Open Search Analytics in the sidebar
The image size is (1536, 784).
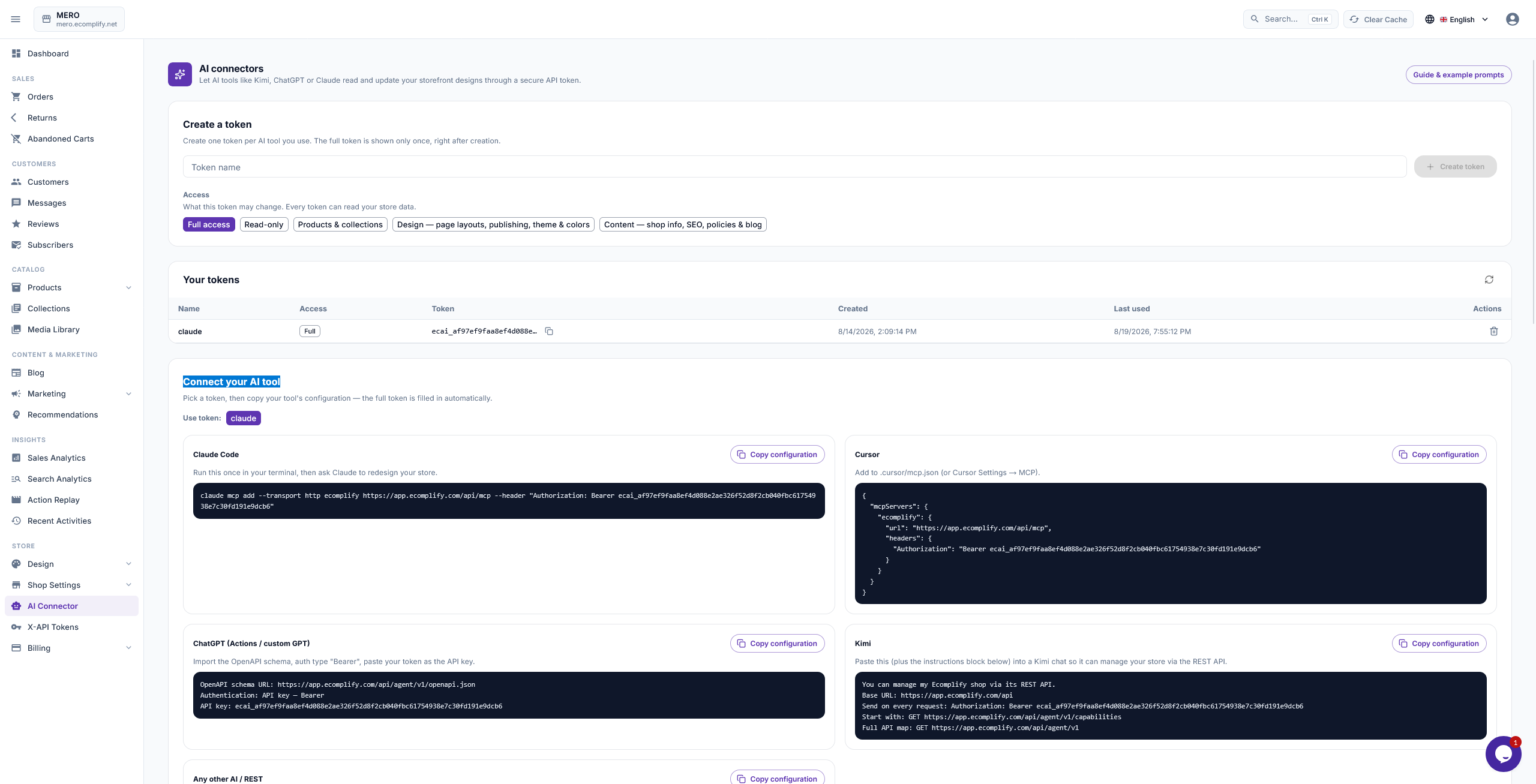point(71,479)
